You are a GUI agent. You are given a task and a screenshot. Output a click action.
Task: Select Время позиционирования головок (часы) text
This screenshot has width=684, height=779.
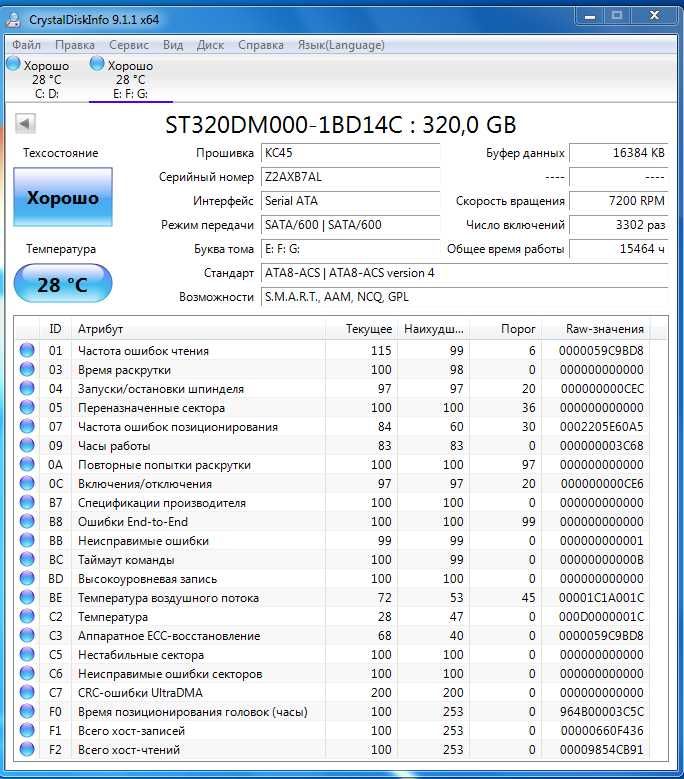[x=193, y=712]
